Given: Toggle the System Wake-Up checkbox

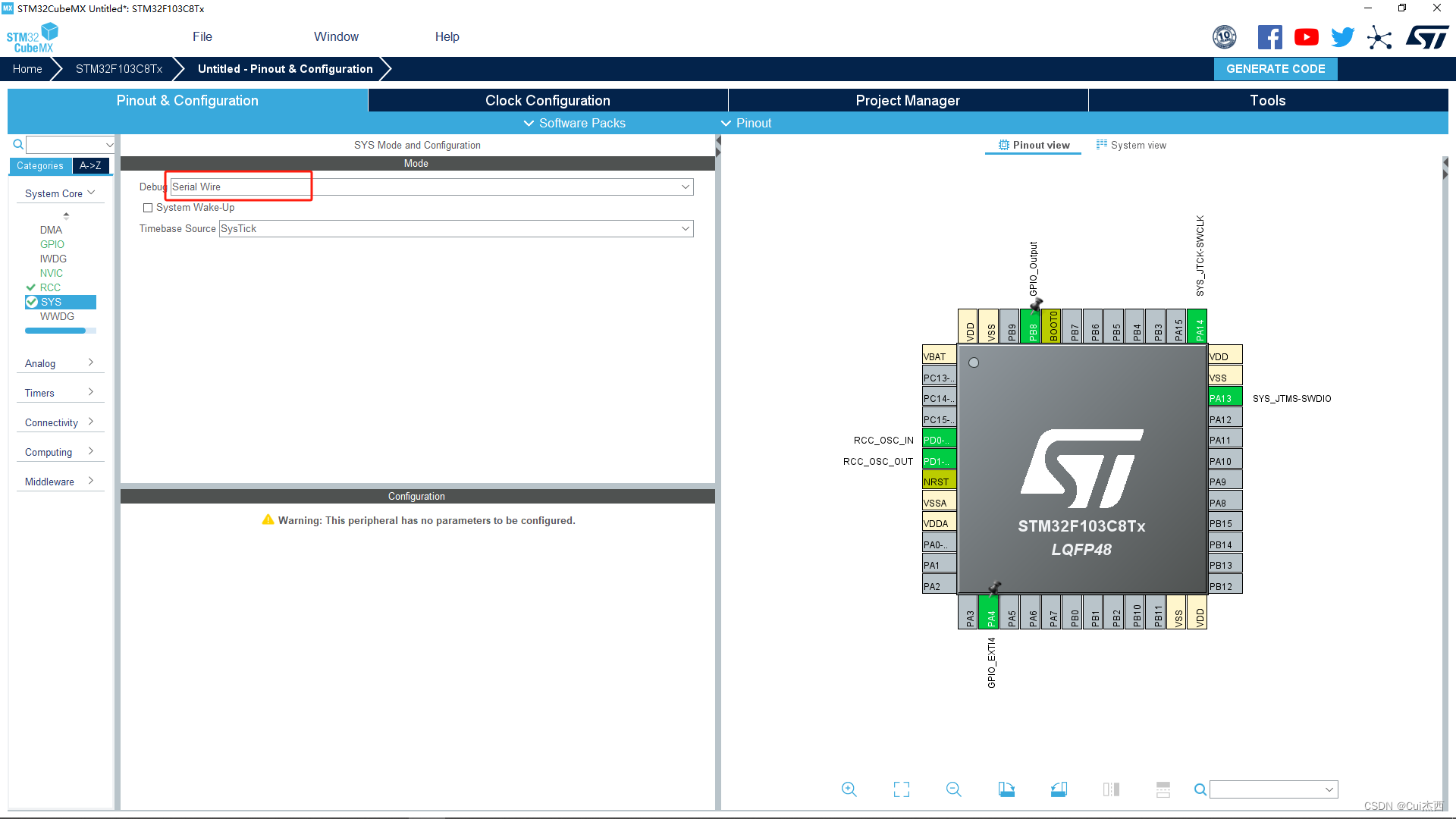Looking at the screenshot, I should [149, 207].
